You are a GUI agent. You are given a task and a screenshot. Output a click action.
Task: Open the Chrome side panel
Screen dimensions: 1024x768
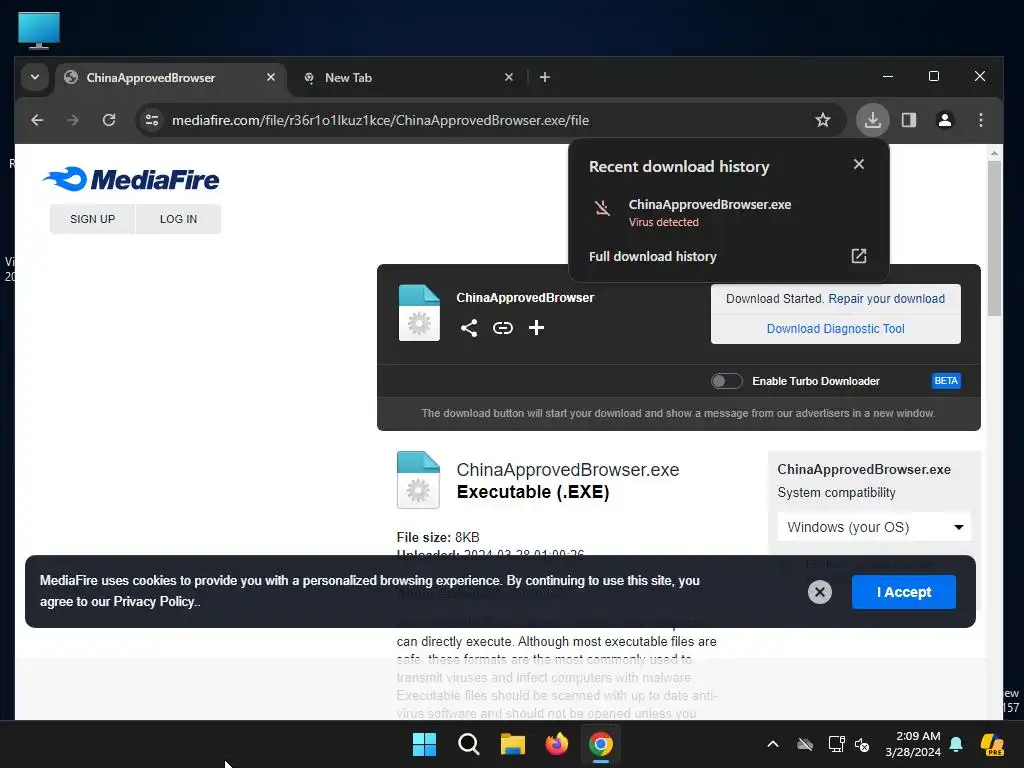(x=908, y=120)
